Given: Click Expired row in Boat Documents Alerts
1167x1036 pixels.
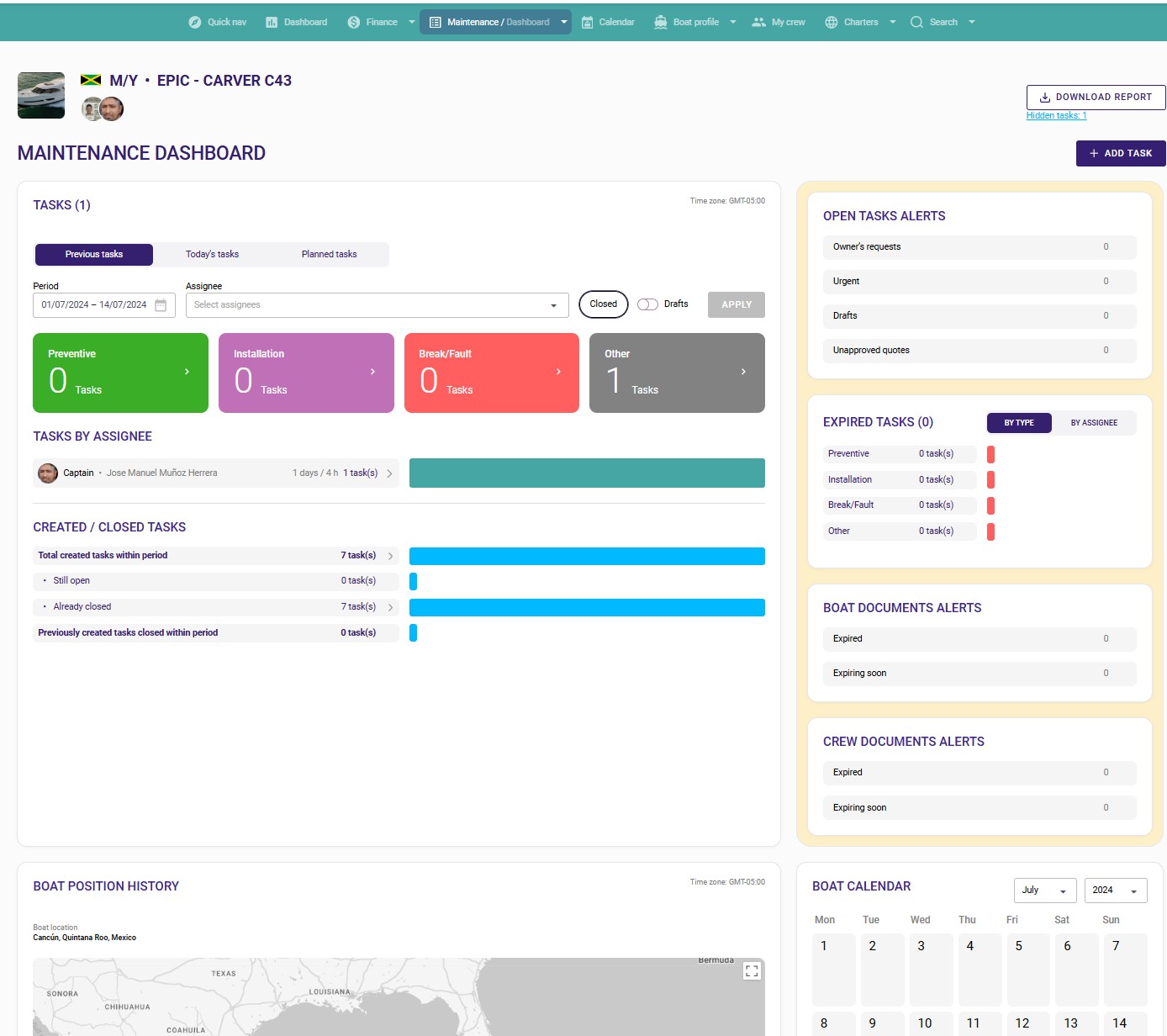Looking at the screenshot, I should [x=980, y=639].
